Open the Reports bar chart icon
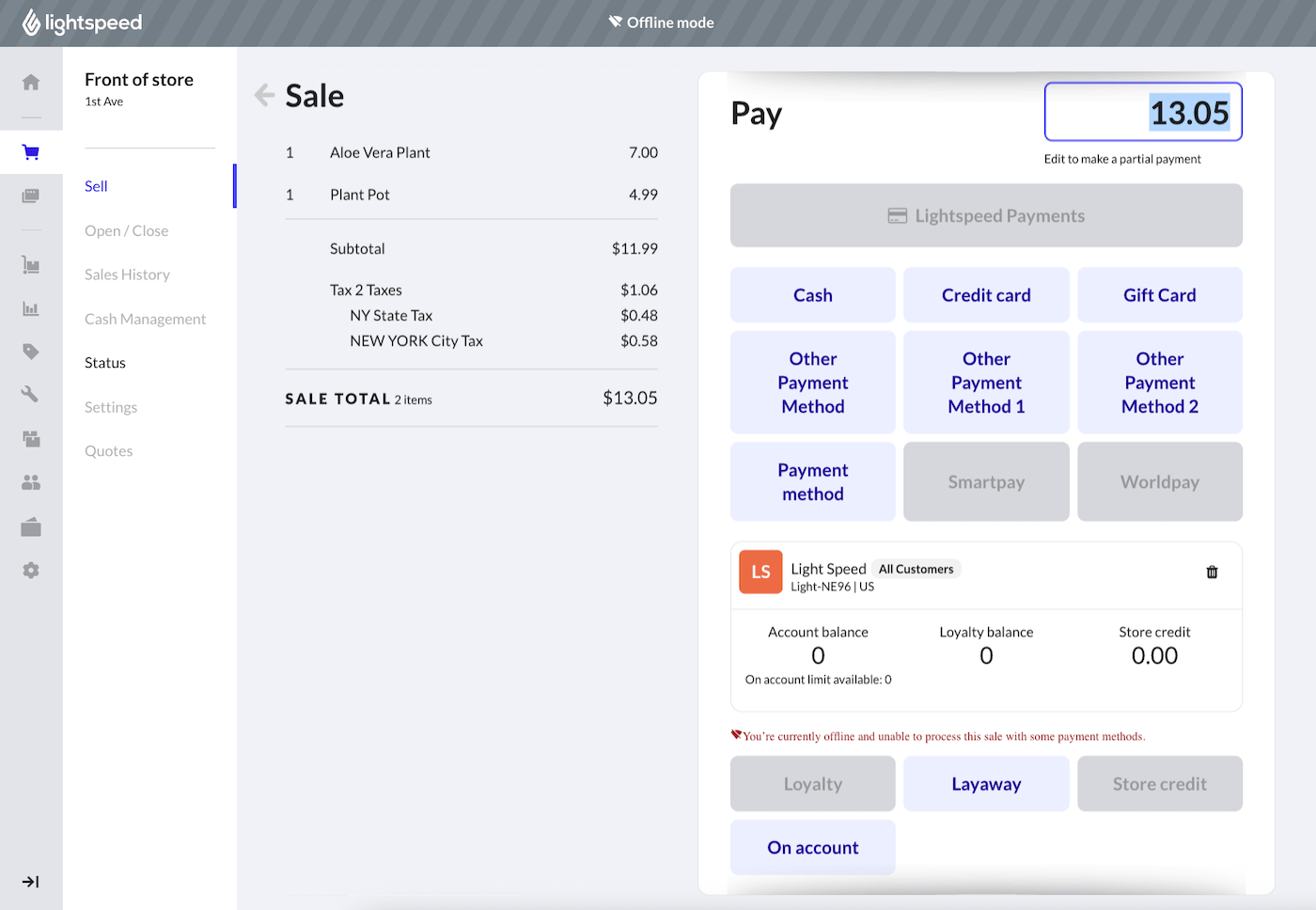 click(31, 308)
